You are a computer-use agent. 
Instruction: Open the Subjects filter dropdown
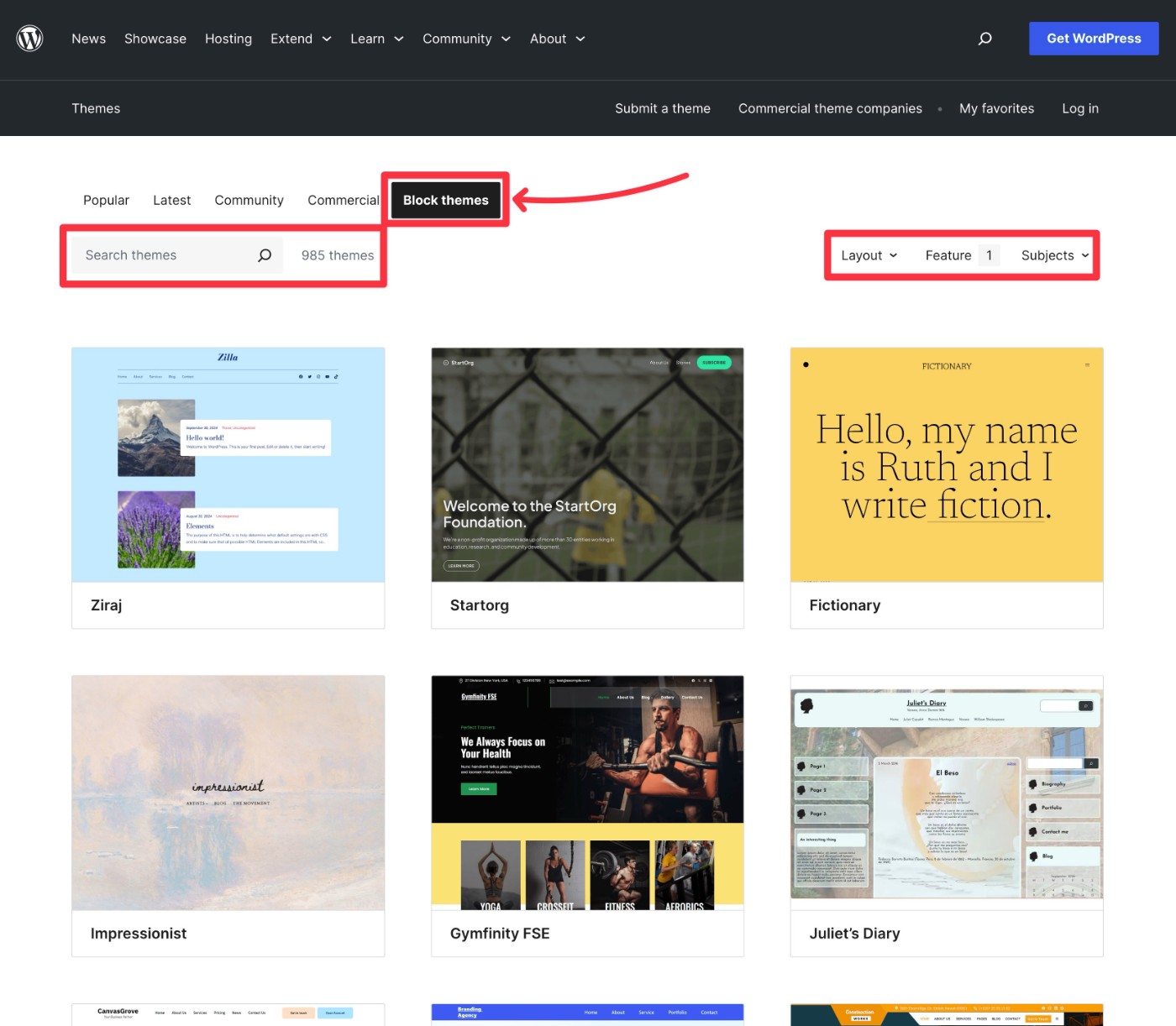pos(1055,255)
